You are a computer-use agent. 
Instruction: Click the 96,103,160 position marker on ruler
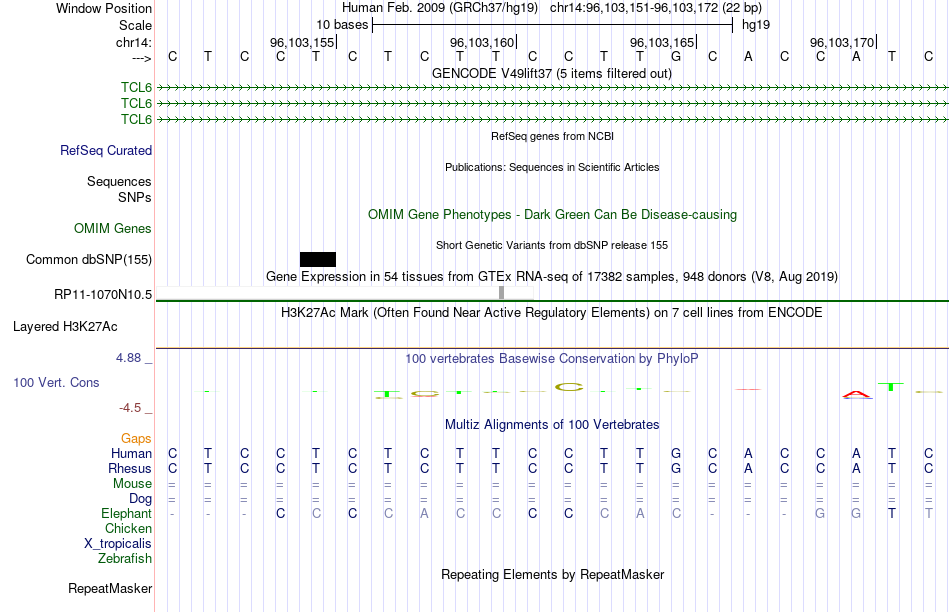(483, 42)
